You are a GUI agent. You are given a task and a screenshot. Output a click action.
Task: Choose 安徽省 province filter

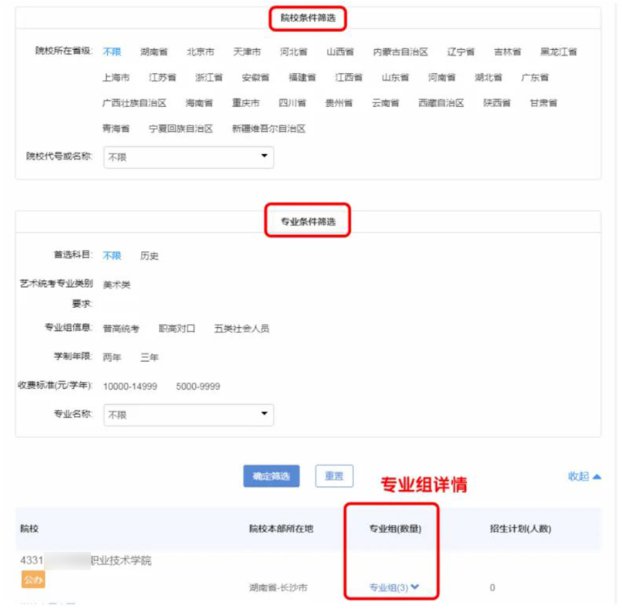pyautogui.click(x=255, y=77)
